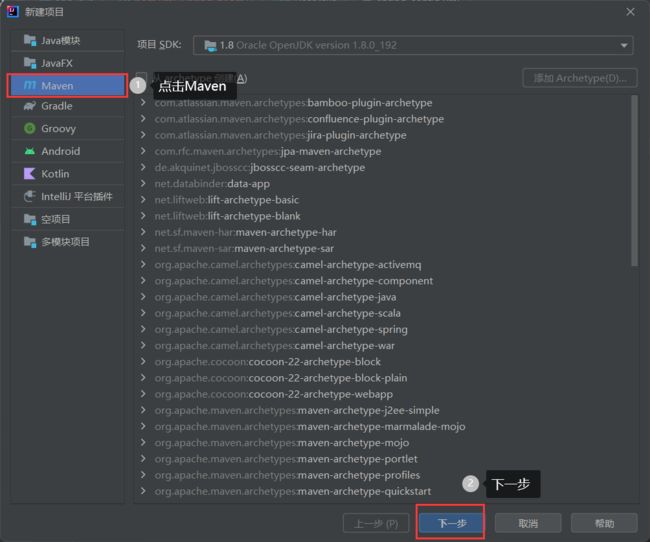Click the JavaFX folder icon

30,63
